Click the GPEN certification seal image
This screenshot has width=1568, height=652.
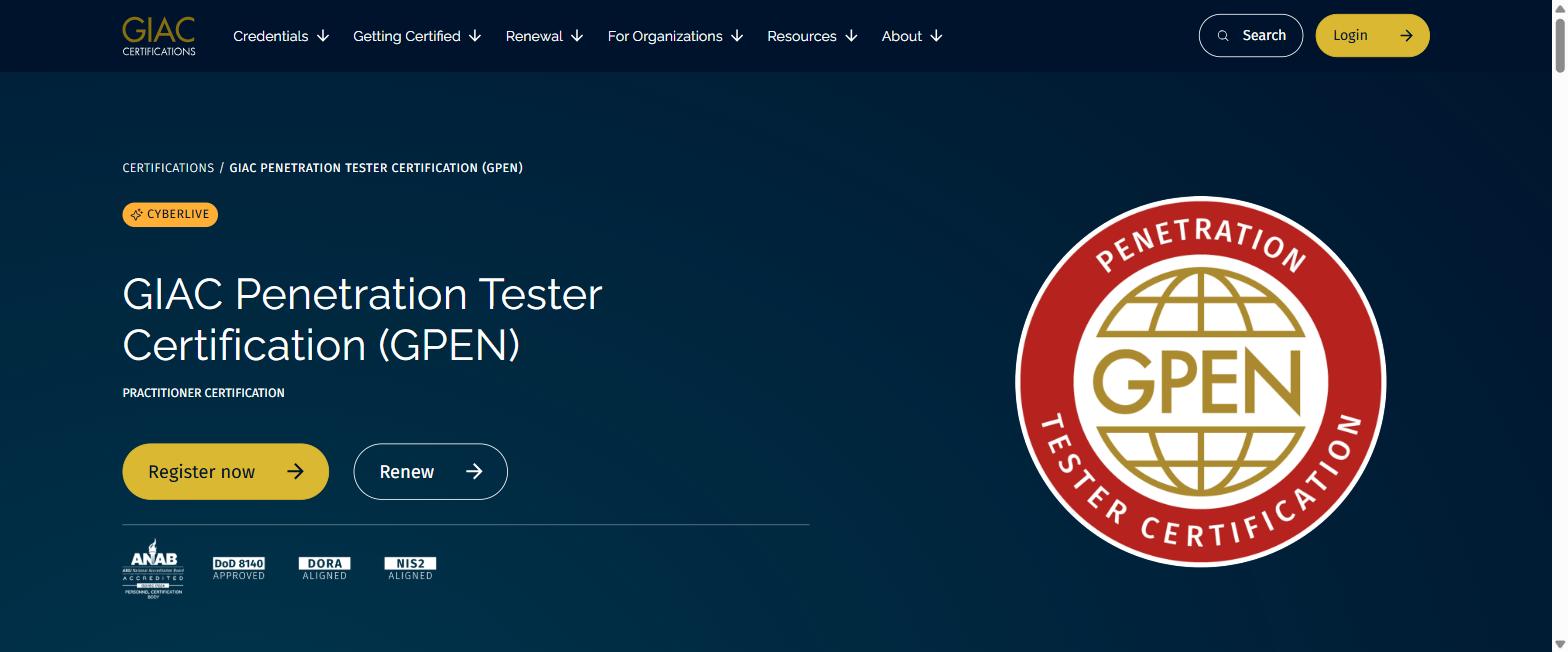pos(1200,381)
